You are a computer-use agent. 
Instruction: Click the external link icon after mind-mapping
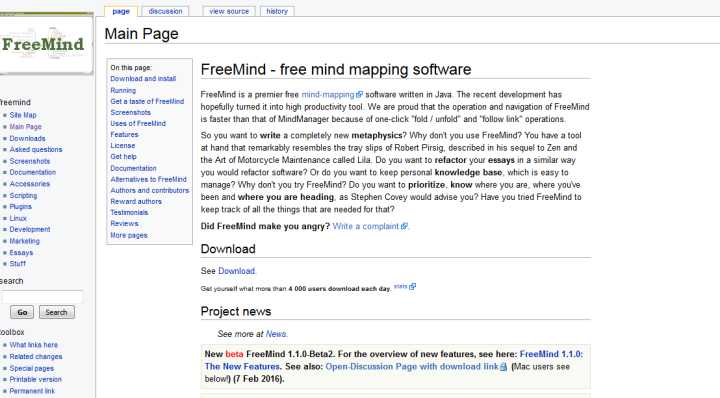(360, 95)
